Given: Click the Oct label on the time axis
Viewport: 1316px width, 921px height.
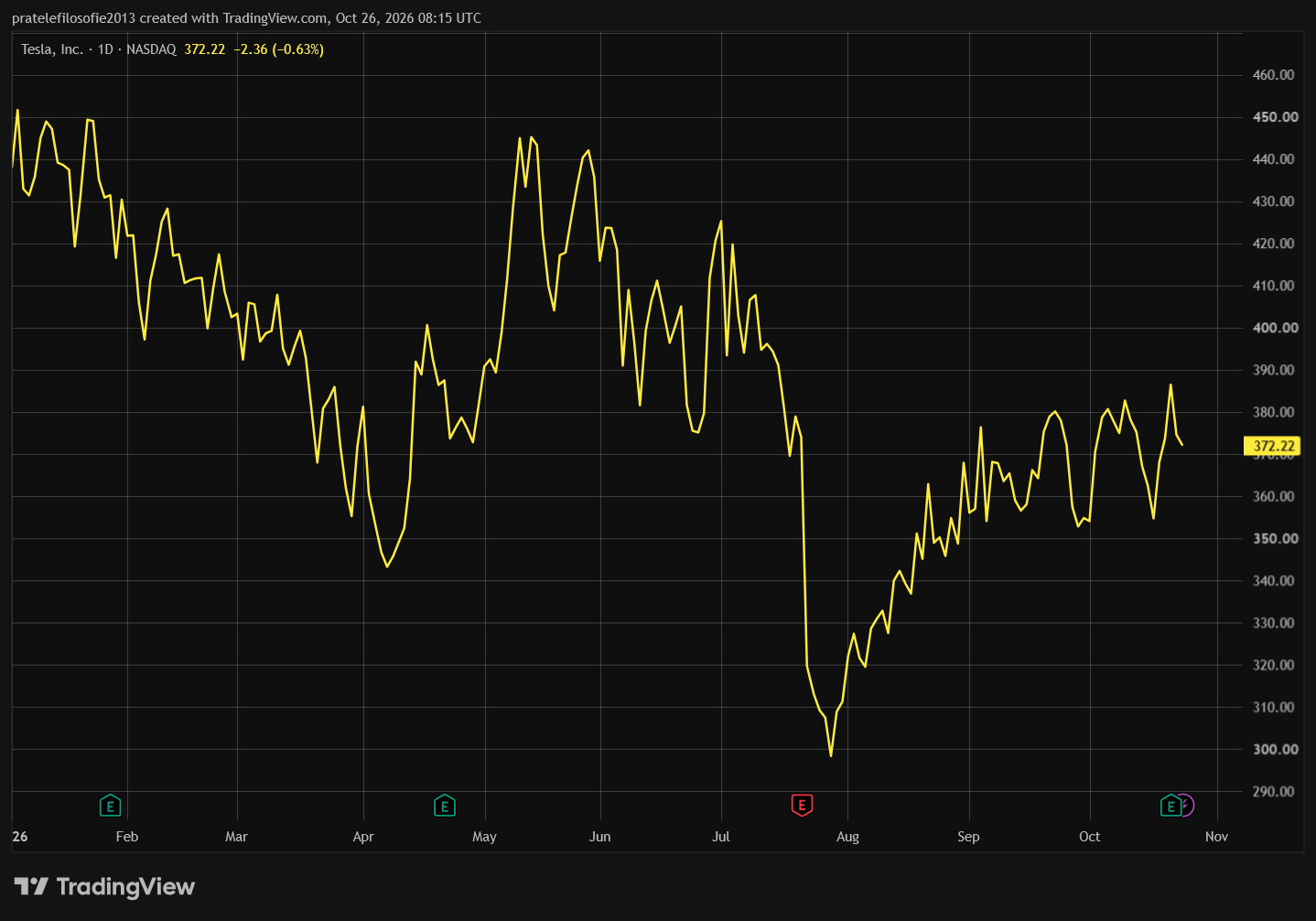Looking at the screenshot, I should tap(1089, 837).
